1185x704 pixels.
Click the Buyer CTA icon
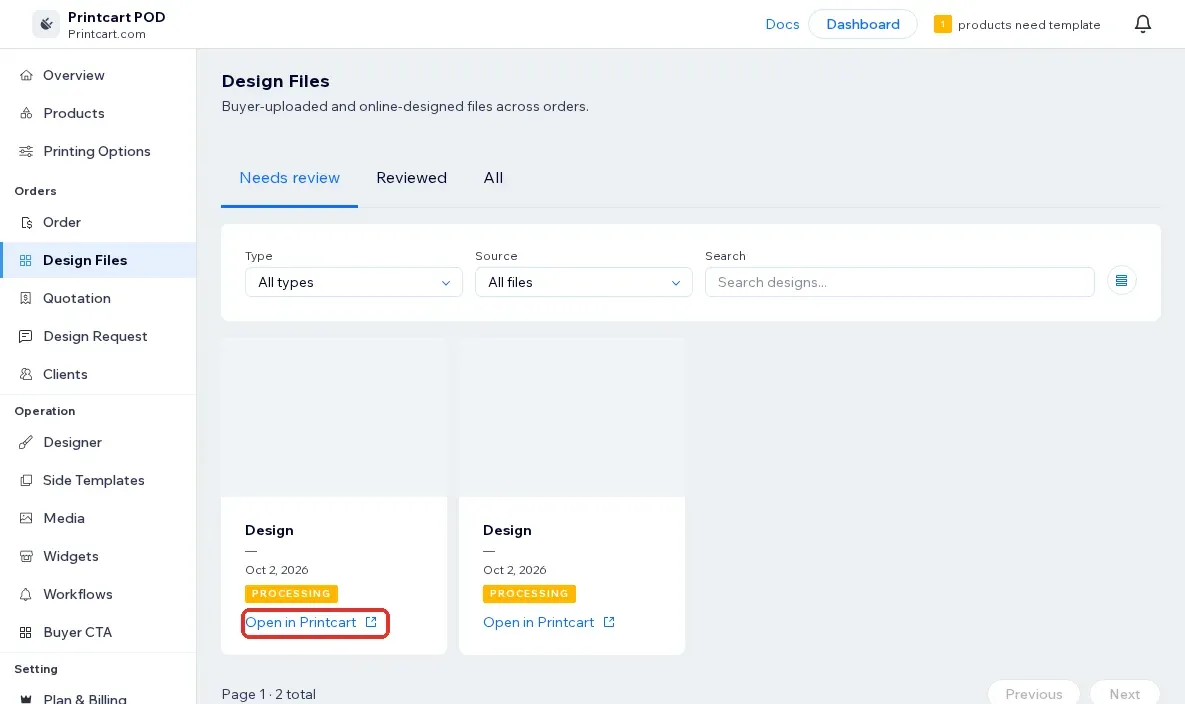click(26, 632)
